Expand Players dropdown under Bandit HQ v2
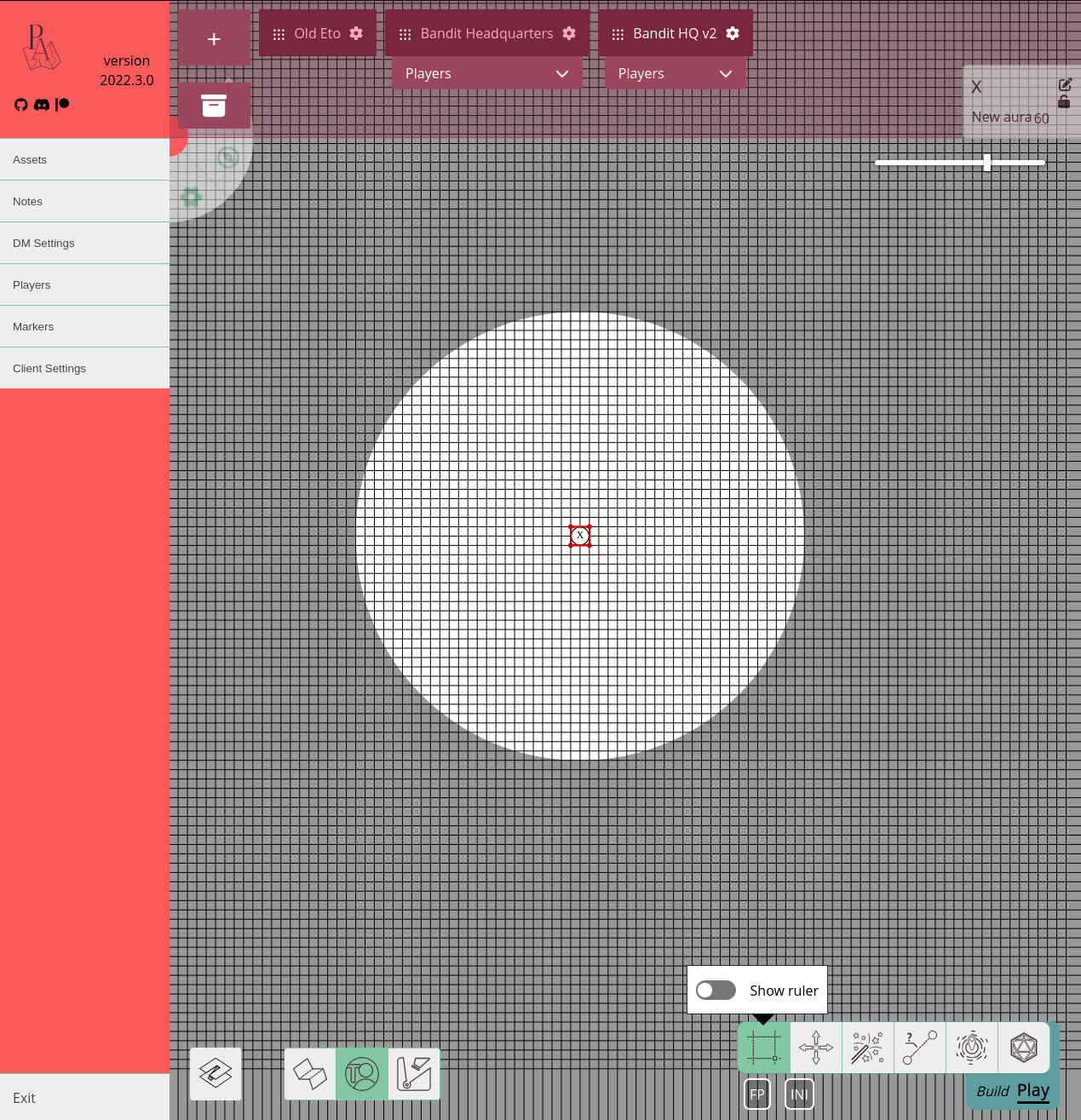1081x1120 pixels. (676, 73)
